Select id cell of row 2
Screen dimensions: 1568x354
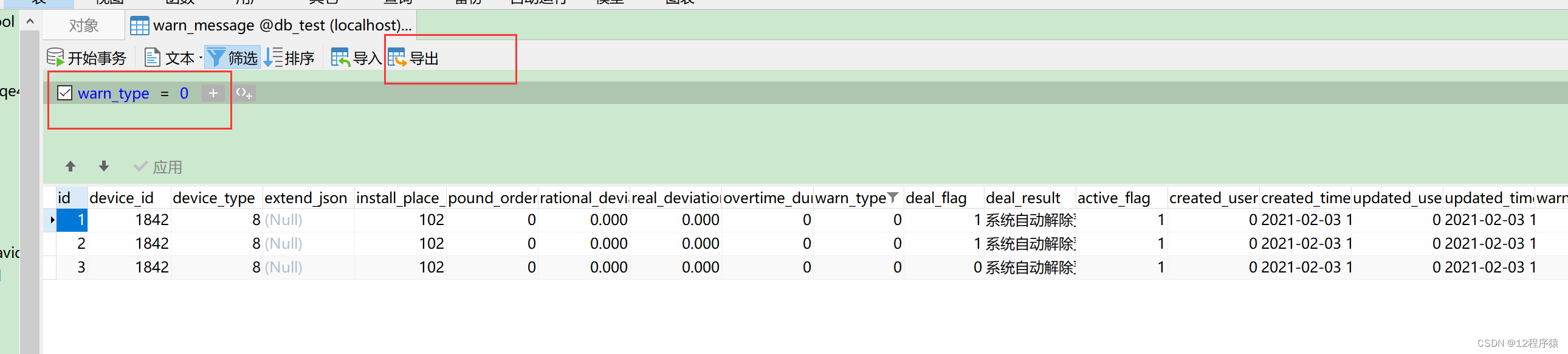tap(72, 244)
